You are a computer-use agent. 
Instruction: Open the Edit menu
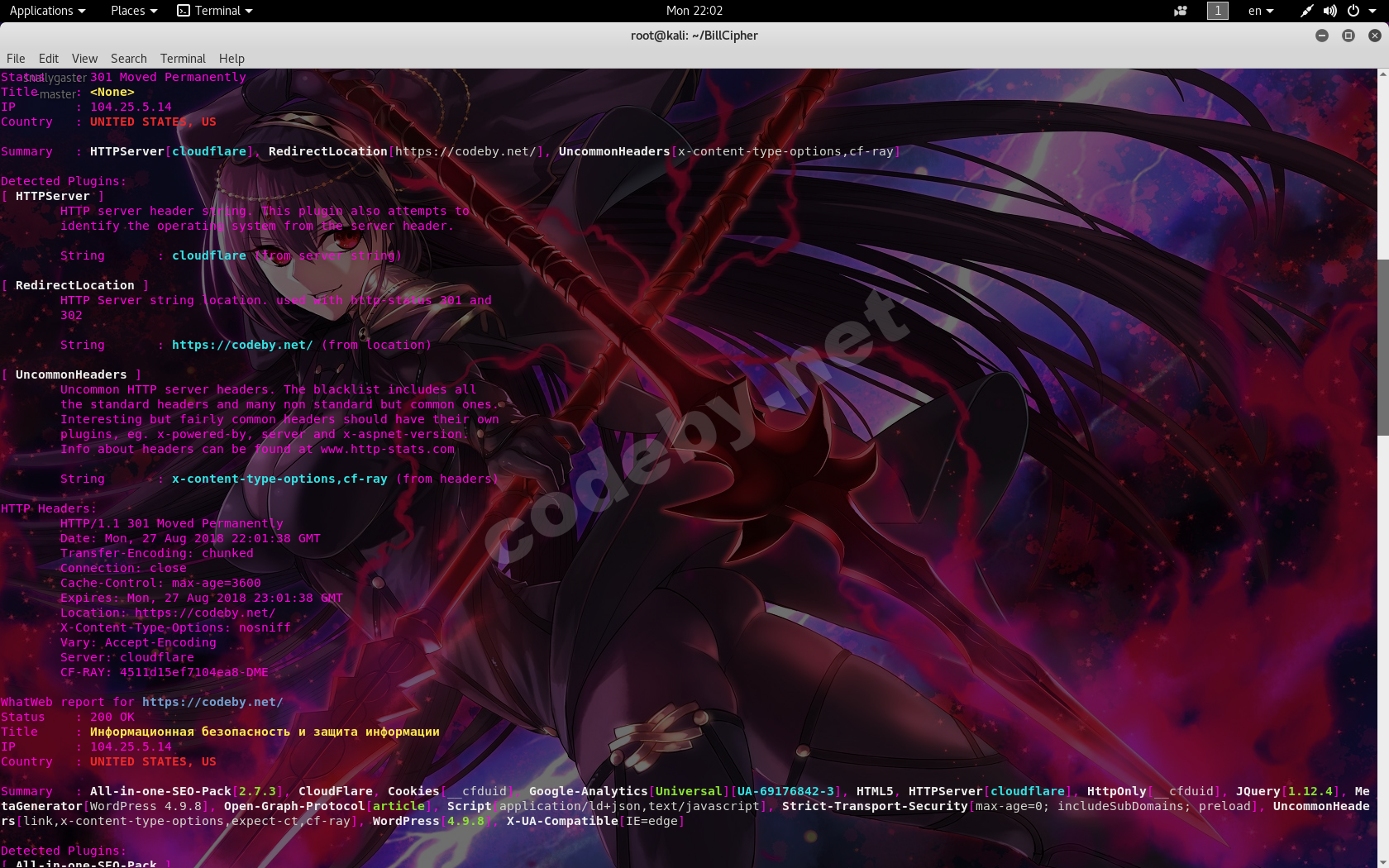coord(49,59)
